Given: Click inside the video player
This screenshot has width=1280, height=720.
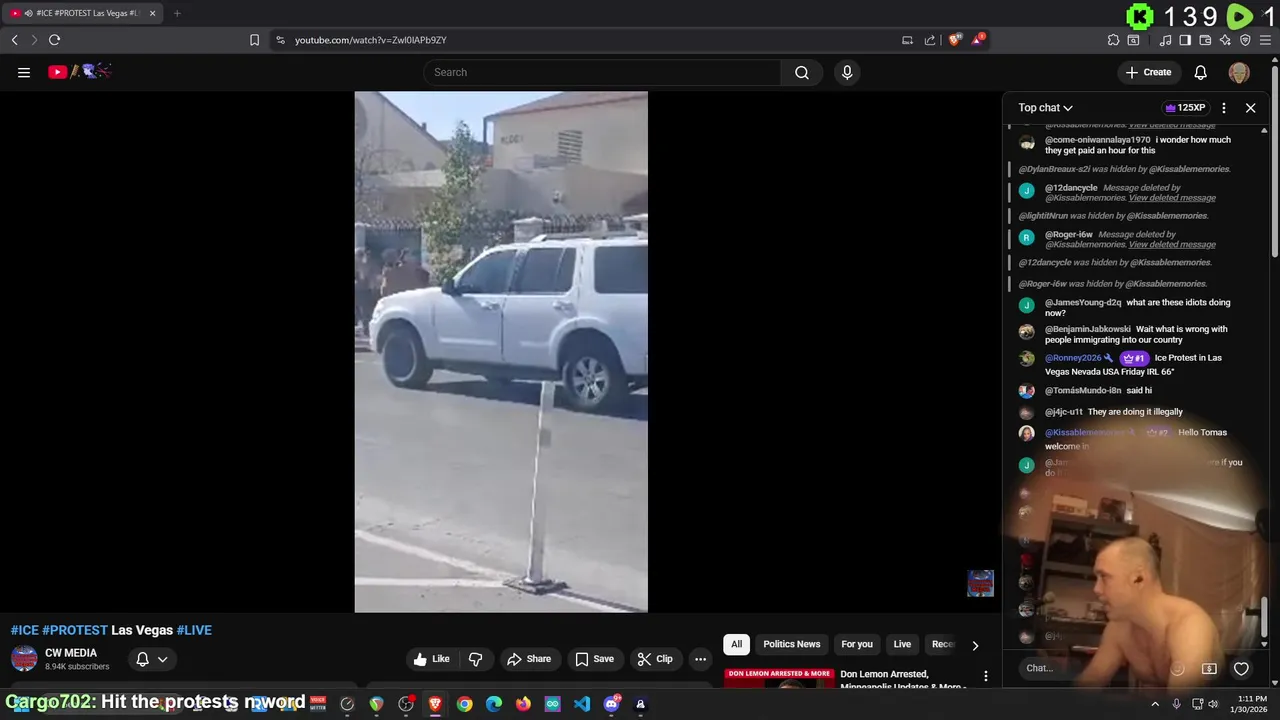Looking at the screenshot, I should coord(501,351).
